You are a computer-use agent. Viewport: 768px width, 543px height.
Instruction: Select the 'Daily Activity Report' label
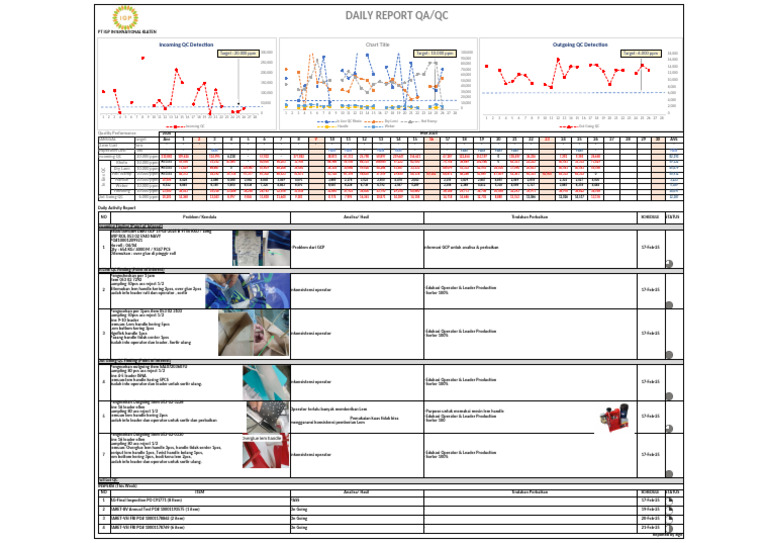117,208
